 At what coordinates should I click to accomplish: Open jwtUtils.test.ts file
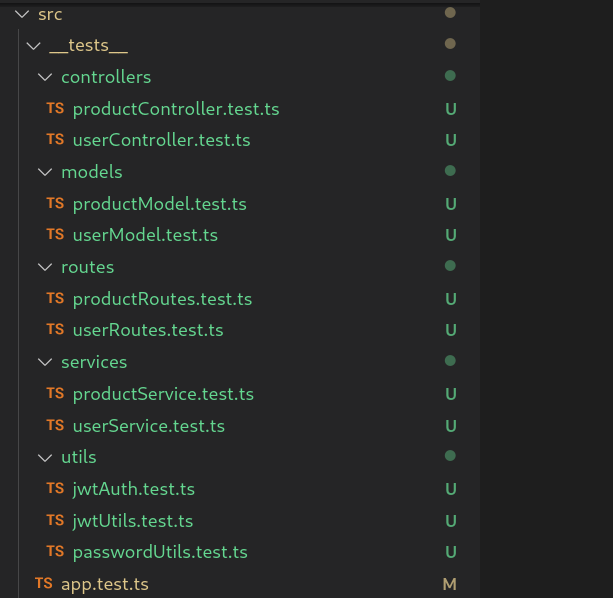(x=133, y=521)
